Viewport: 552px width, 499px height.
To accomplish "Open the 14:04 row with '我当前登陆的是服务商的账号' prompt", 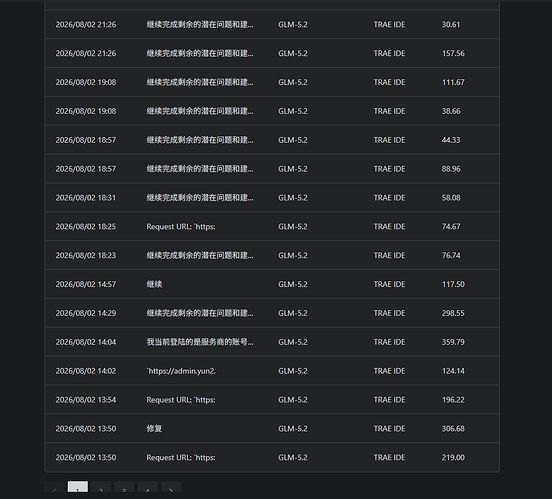I will point(272,342).
